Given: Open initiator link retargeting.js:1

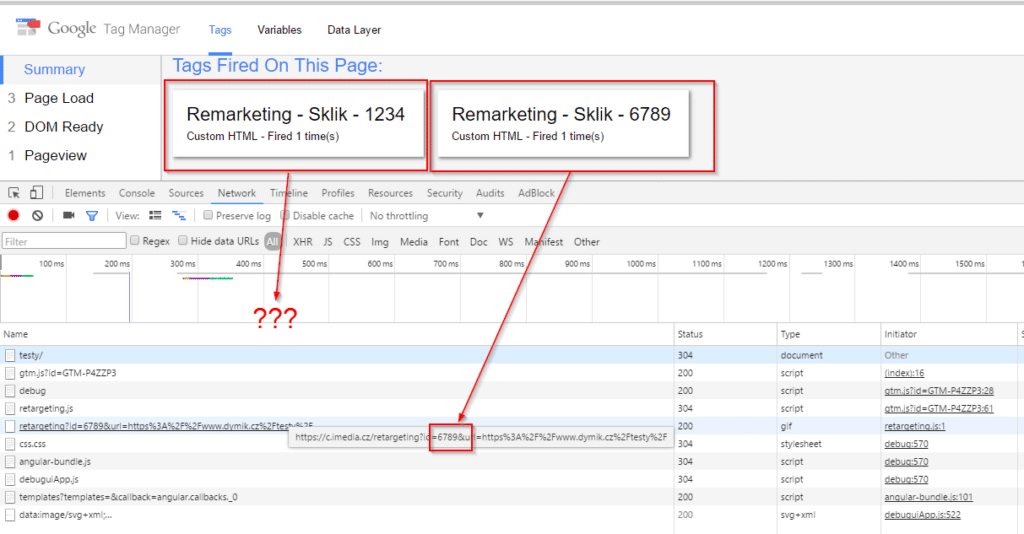Looking at the screenshot, I should pyautogui.click(x=914, y=426).
